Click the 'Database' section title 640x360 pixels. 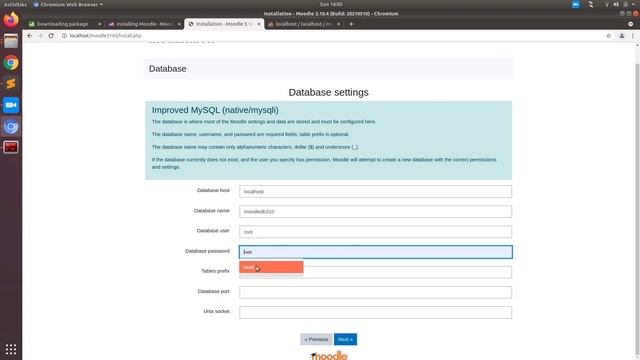coord(167,69)
